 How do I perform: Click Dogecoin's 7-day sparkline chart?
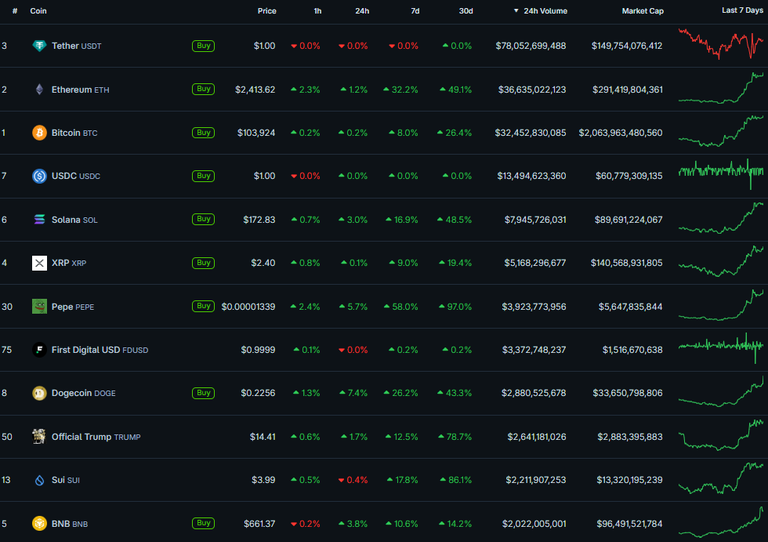720,391
